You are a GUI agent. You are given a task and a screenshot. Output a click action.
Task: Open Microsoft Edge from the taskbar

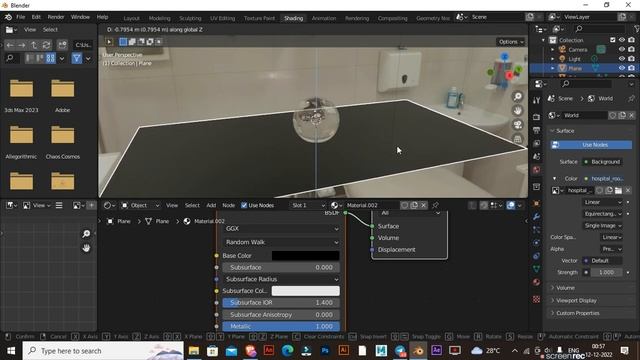[x=287, y=351]
